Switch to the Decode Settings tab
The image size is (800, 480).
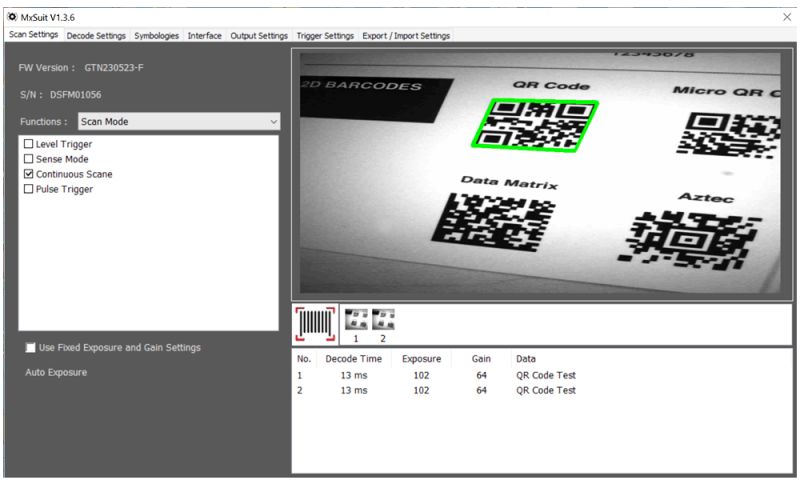tap(96, 36)
